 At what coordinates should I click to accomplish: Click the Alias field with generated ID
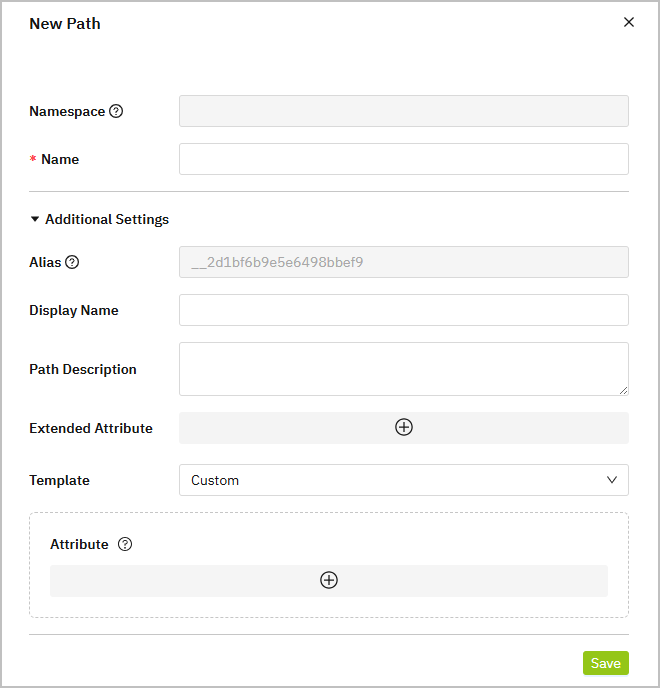(x=403, y=262)
